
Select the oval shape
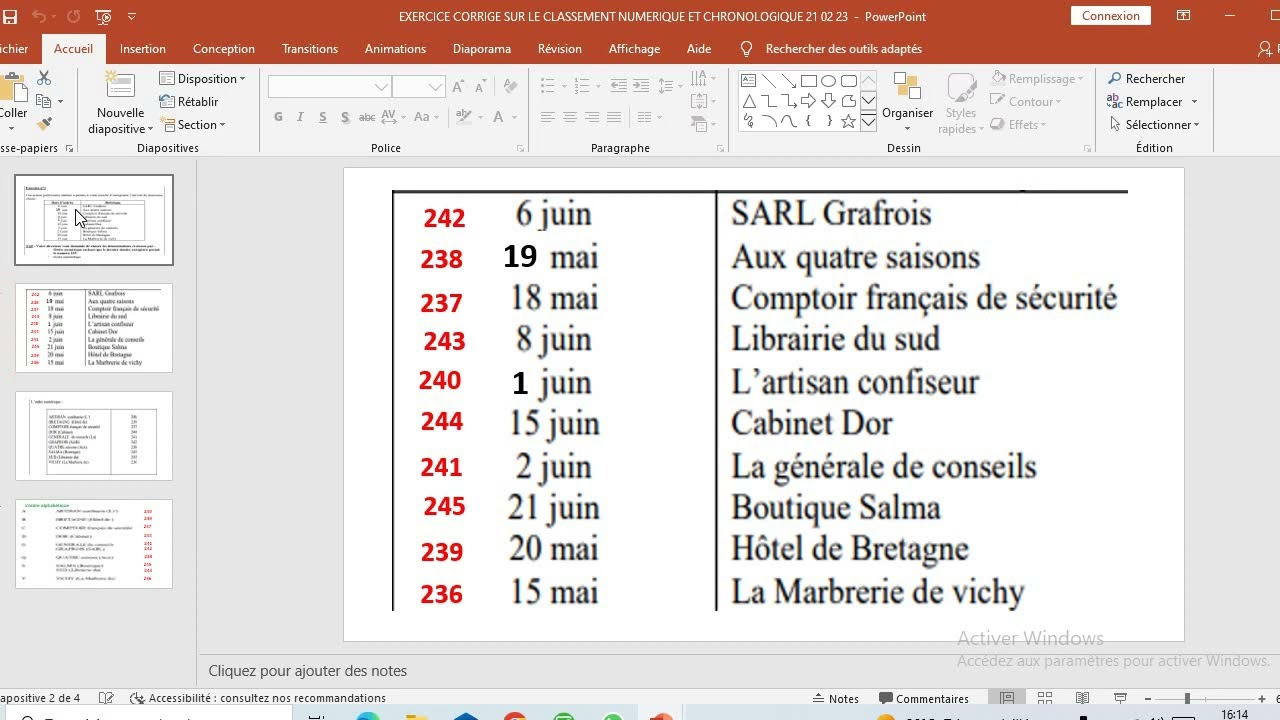click(829, 81)
